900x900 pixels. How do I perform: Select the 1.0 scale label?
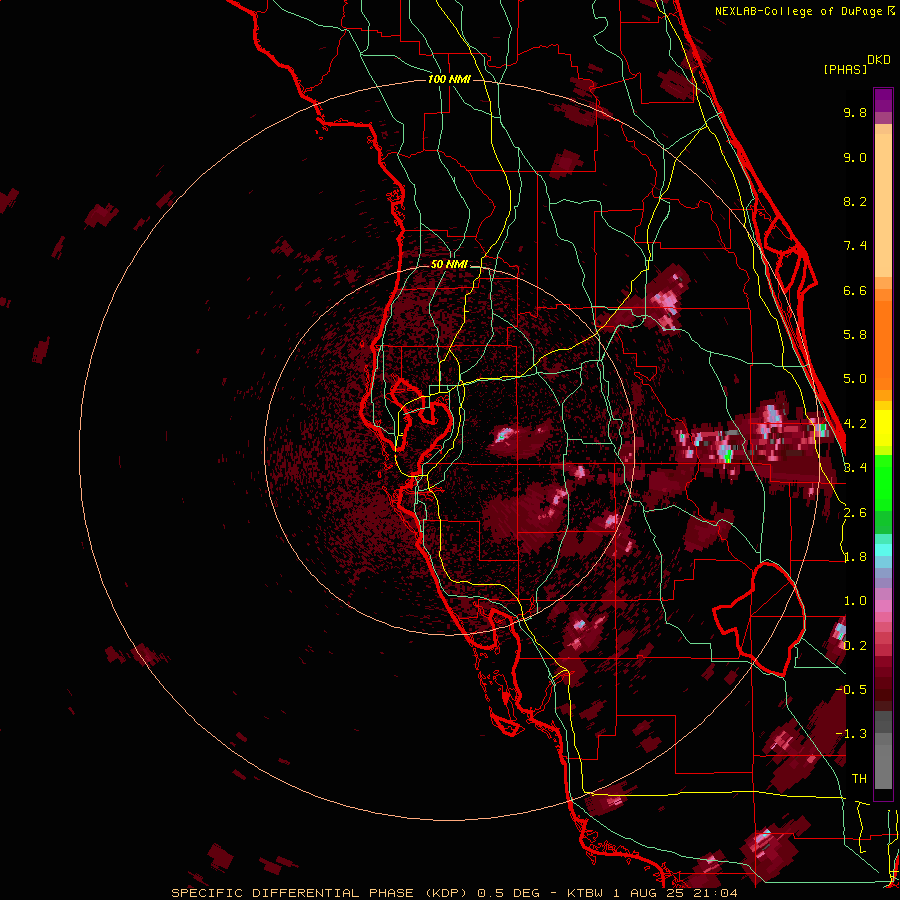coord(855,601)
